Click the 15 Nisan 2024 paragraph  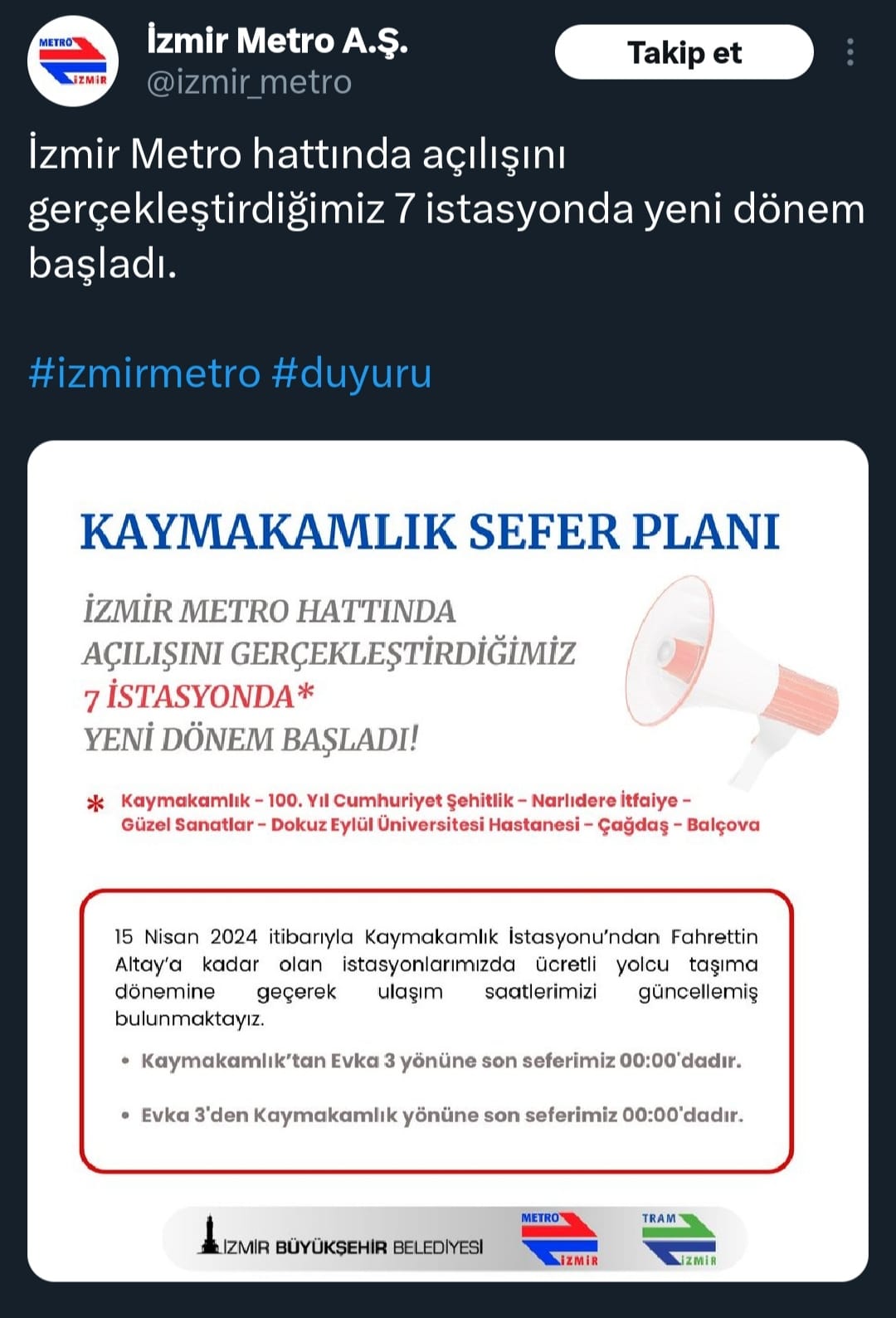(x=436, y=977)
